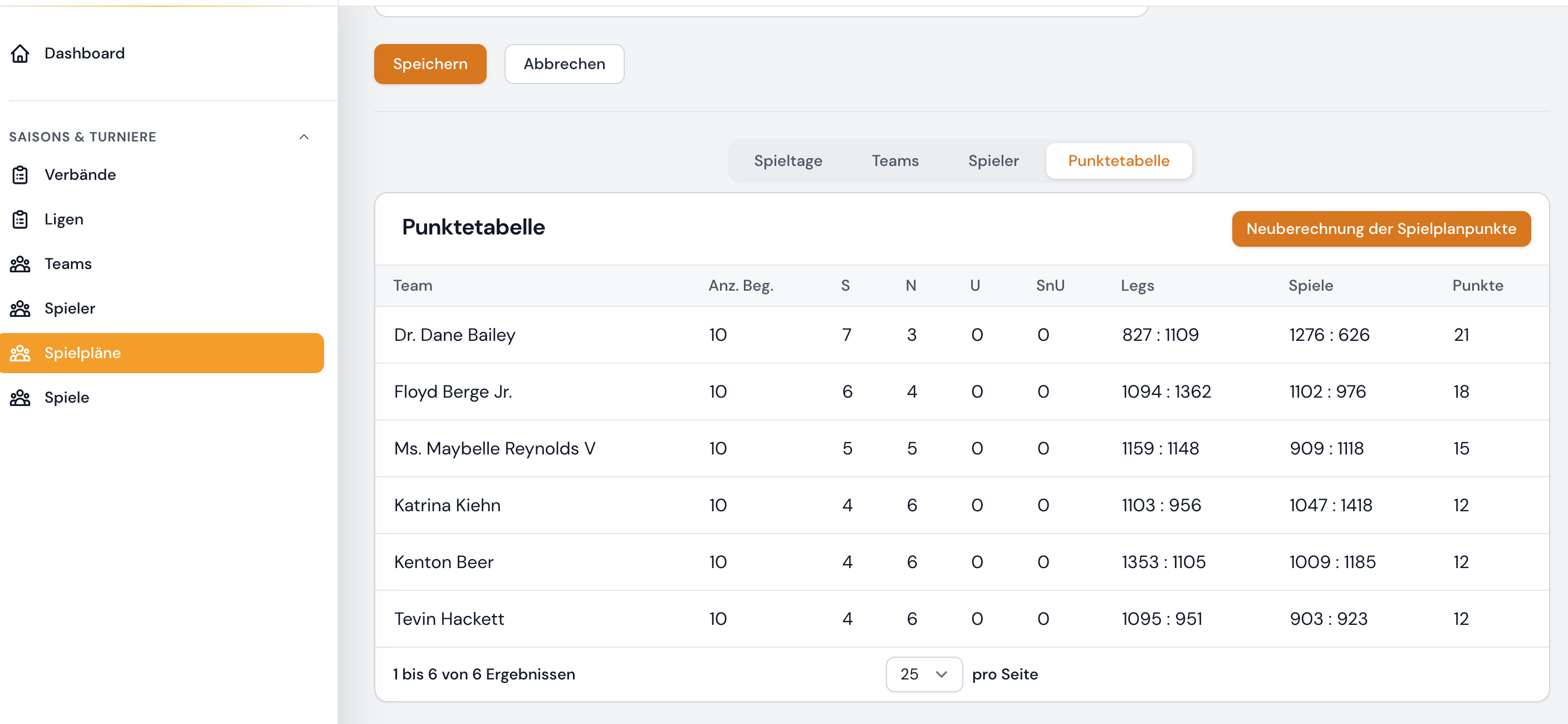Click the Spiele icon in sidebar
Image resolution: width=1568 pixels, height=724 pixels.
[x=21, y=397]
